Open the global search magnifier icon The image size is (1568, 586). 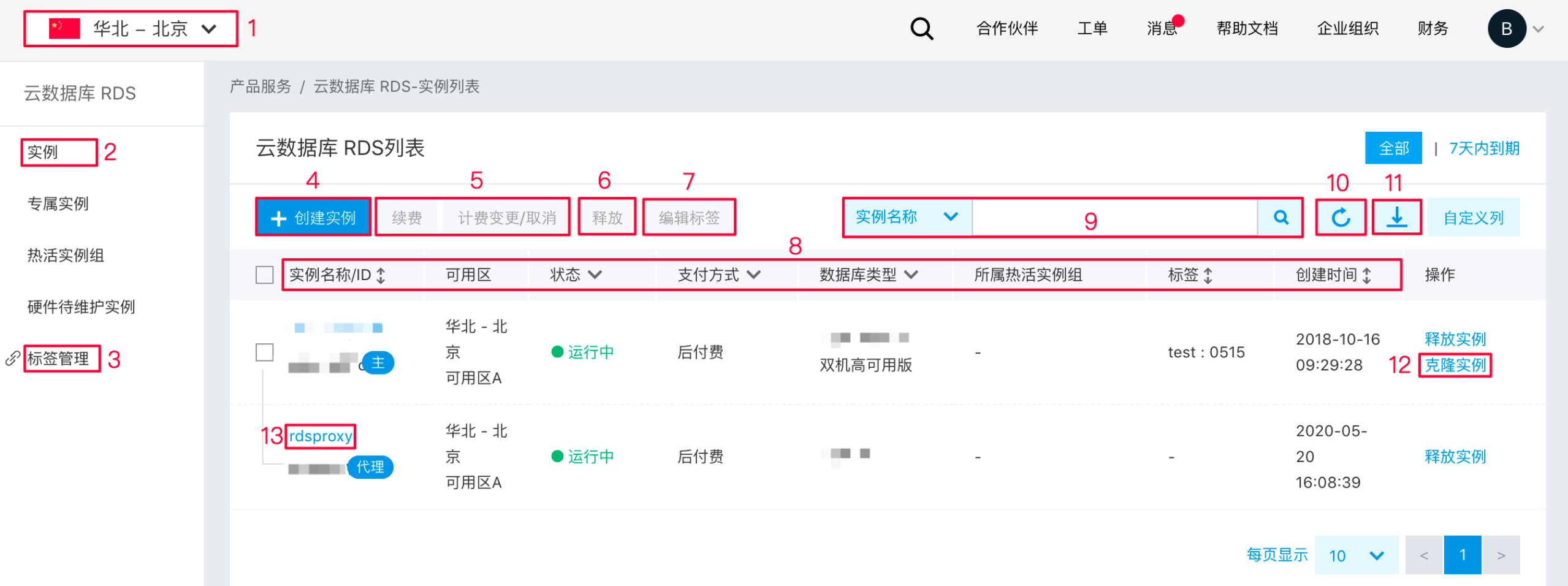point(921,28)
